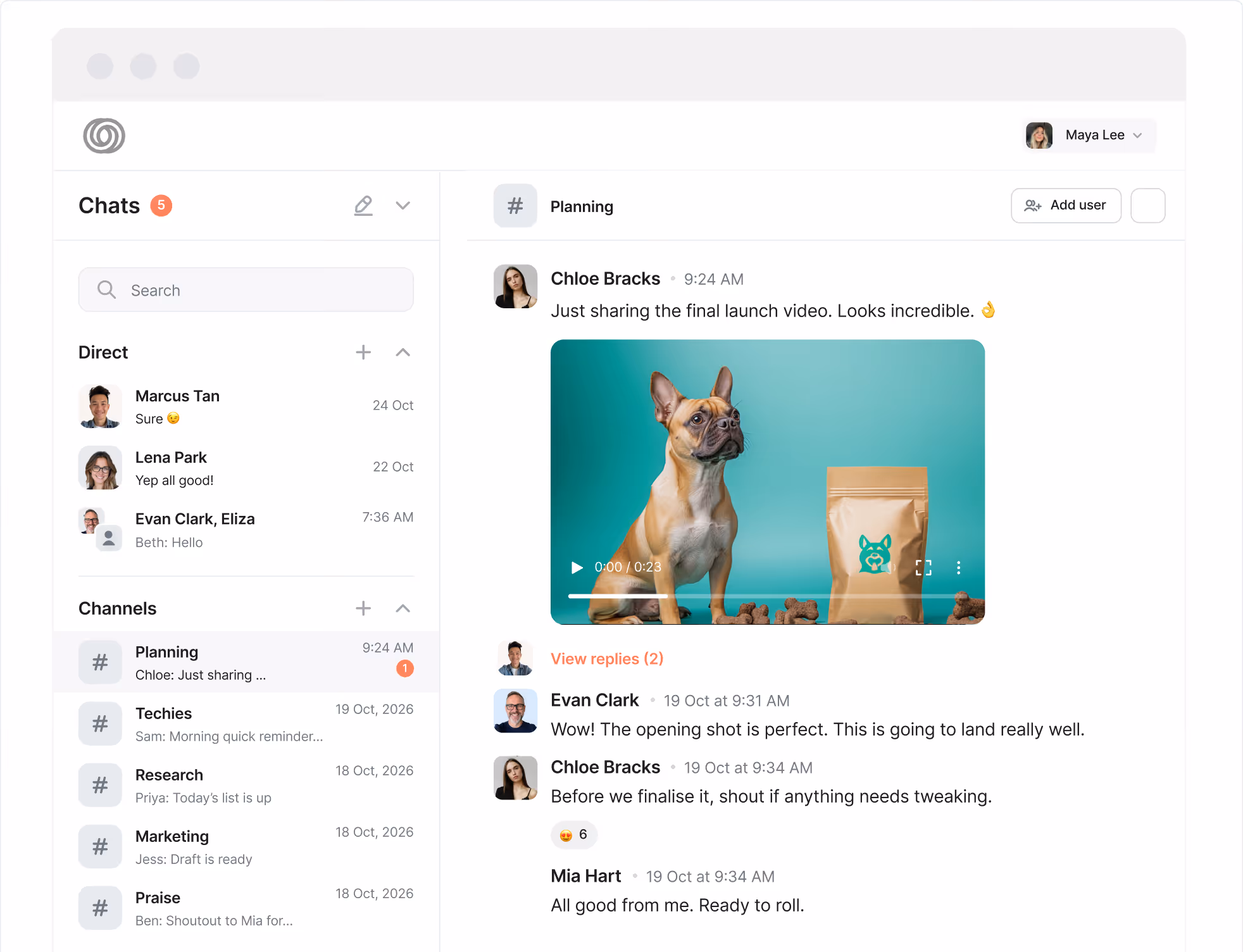Click the 0:00 / 0:23 video time display

(x=628, y=567)
